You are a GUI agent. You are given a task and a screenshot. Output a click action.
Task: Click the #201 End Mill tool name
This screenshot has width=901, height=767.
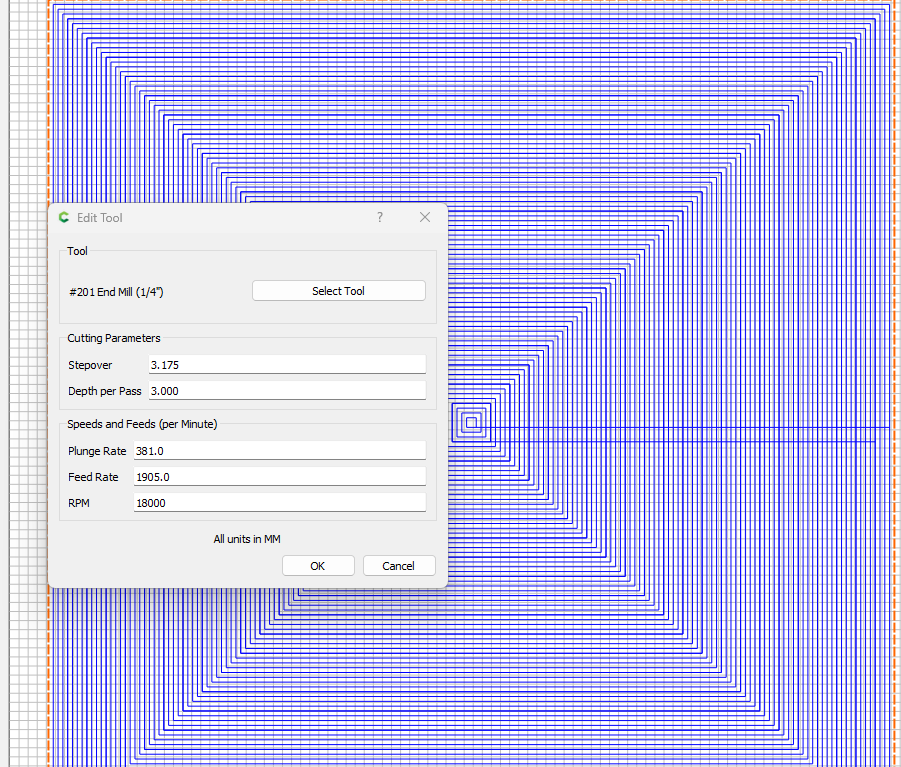[116, 291]
